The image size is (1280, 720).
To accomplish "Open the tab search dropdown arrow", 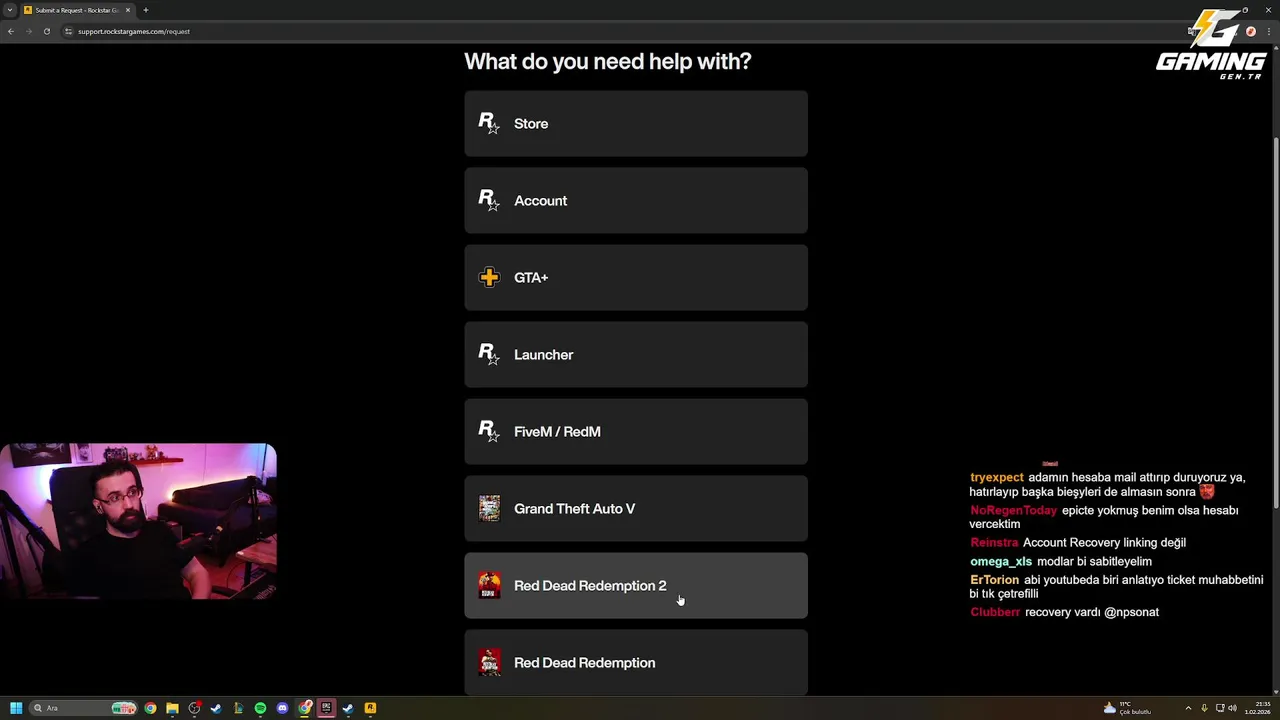I will pos(9,10).
